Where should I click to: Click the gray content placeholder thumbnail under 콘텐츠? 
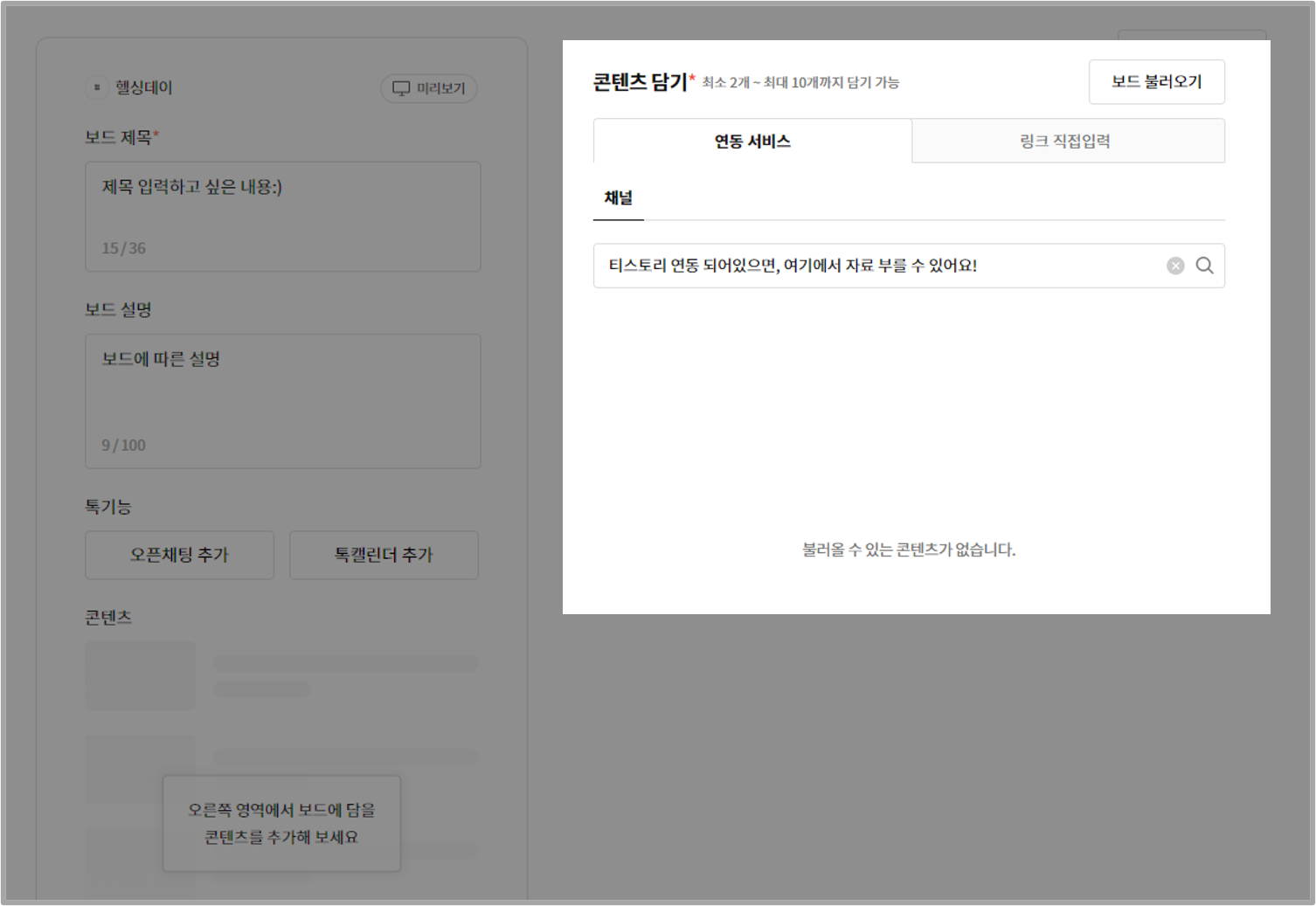click(140, 674)
